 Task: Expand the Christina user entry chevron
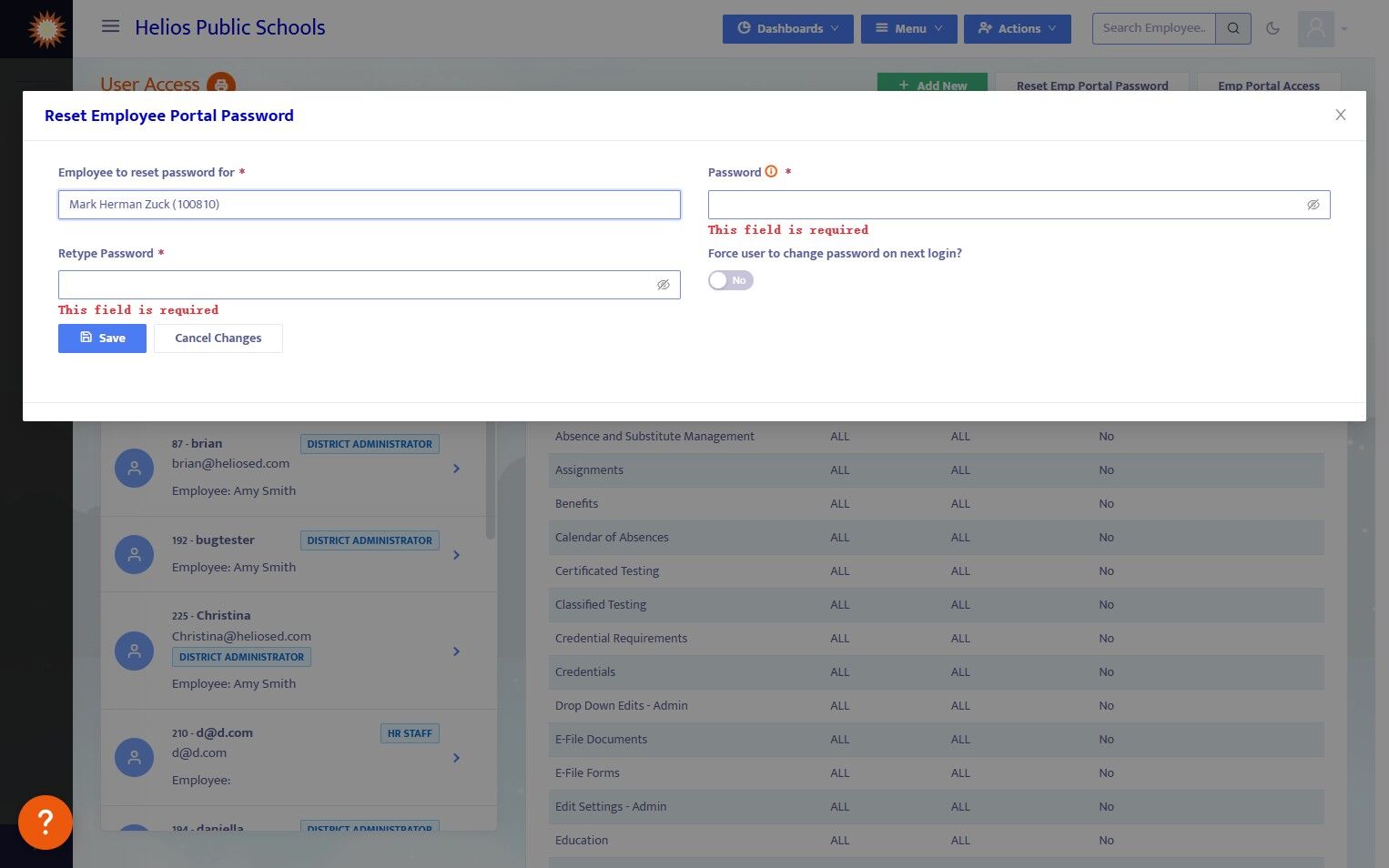(x=456, y=651)
